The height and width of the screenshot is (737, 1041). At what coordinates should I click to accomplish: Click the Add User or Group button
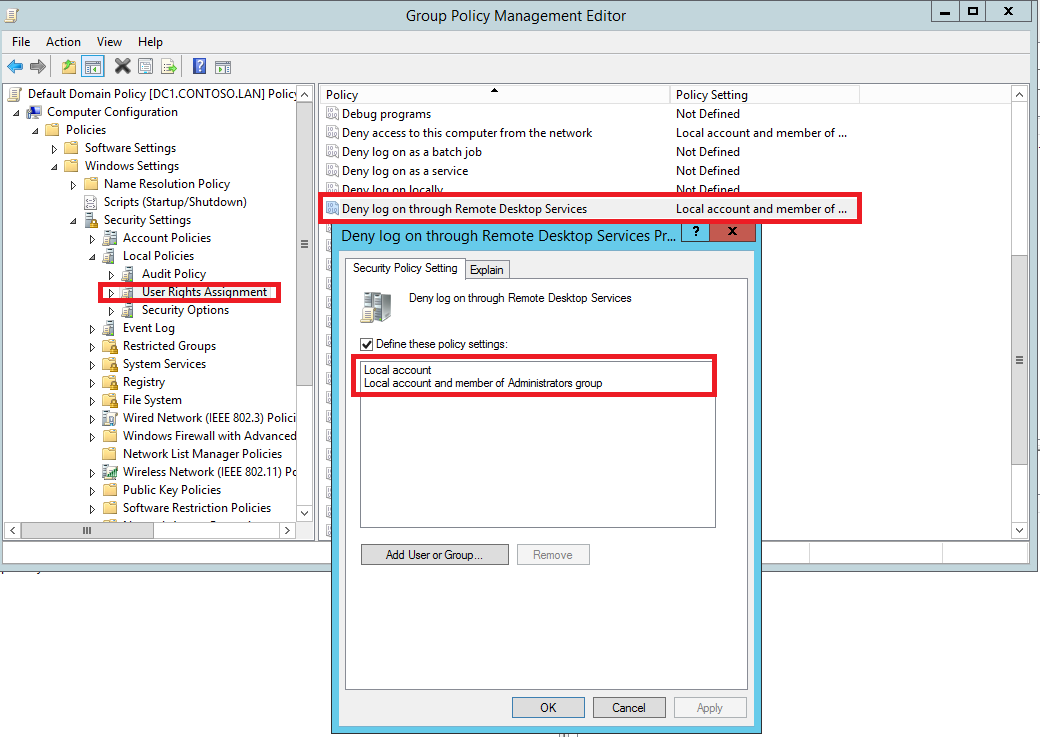point(434,555)
